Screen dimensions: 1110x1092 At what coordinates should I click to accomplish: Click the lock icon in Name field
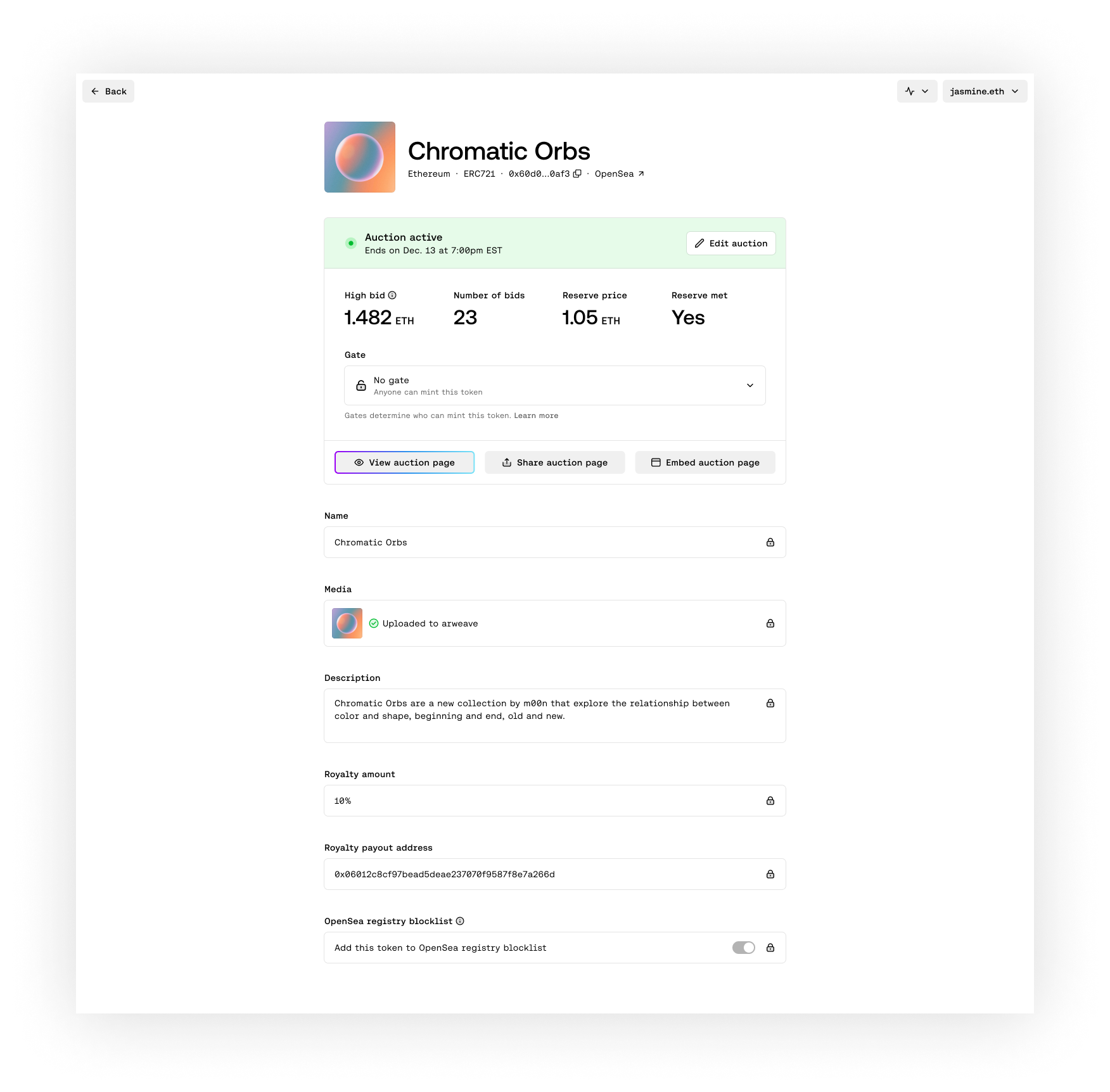pyautogui.click(x=770, y=542)
